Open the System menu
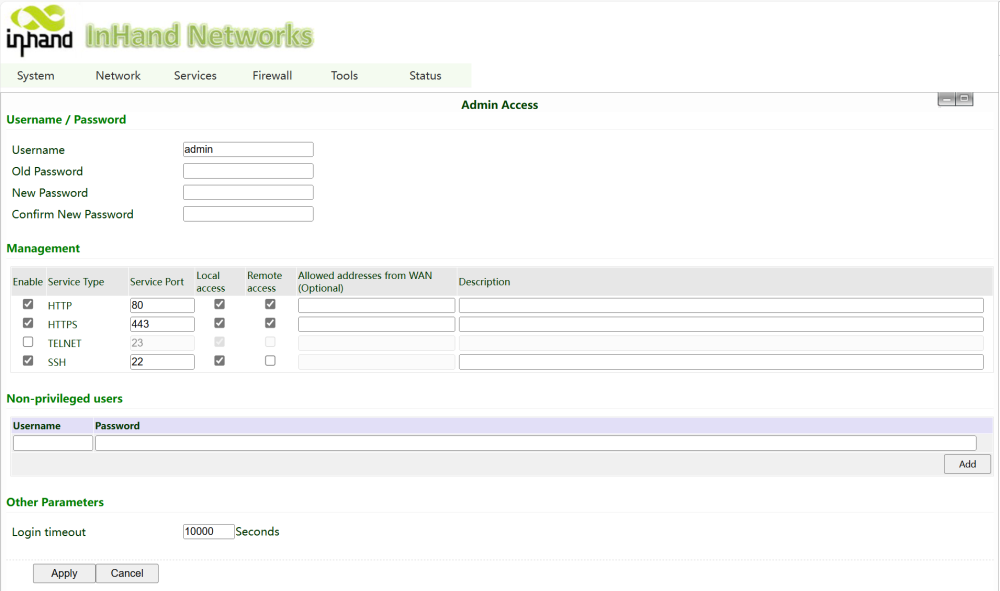The height and width of the screenshot is (591, 1000). click(36, 76)
